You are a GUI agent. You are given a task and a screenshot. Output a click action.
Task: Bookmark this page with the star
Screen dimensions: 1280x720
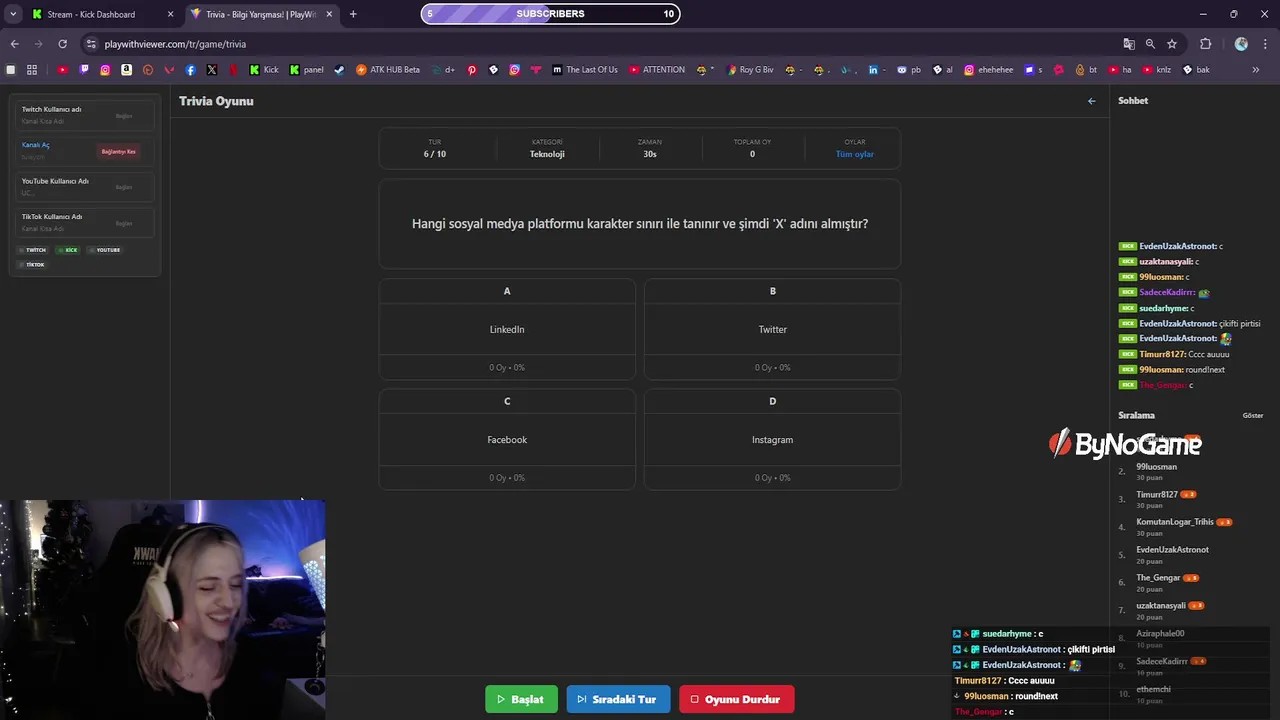click(1172, 44)
